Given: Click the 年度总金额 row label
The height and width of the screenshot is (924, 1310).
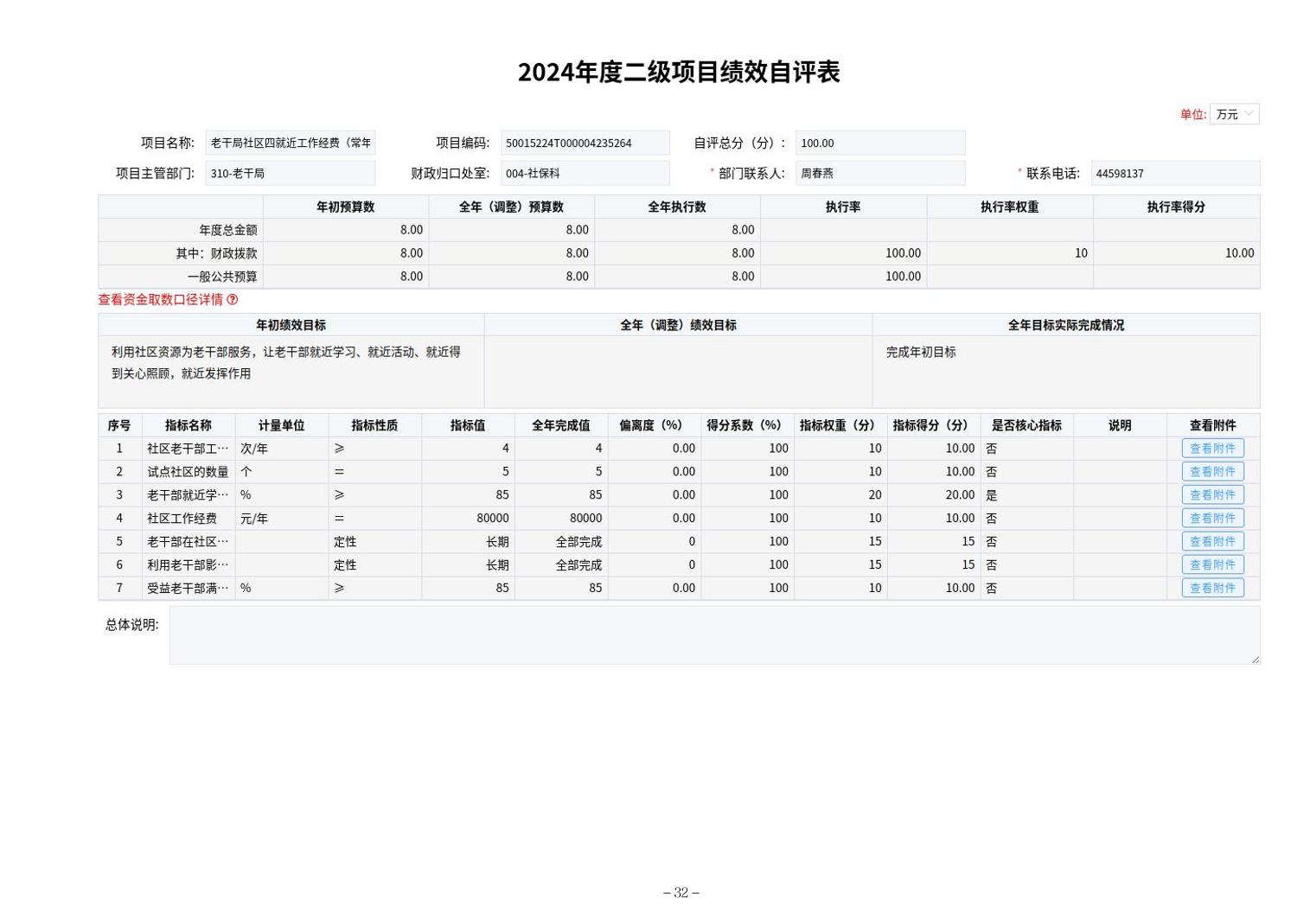Looking at the screenshot, I should 181,230.
